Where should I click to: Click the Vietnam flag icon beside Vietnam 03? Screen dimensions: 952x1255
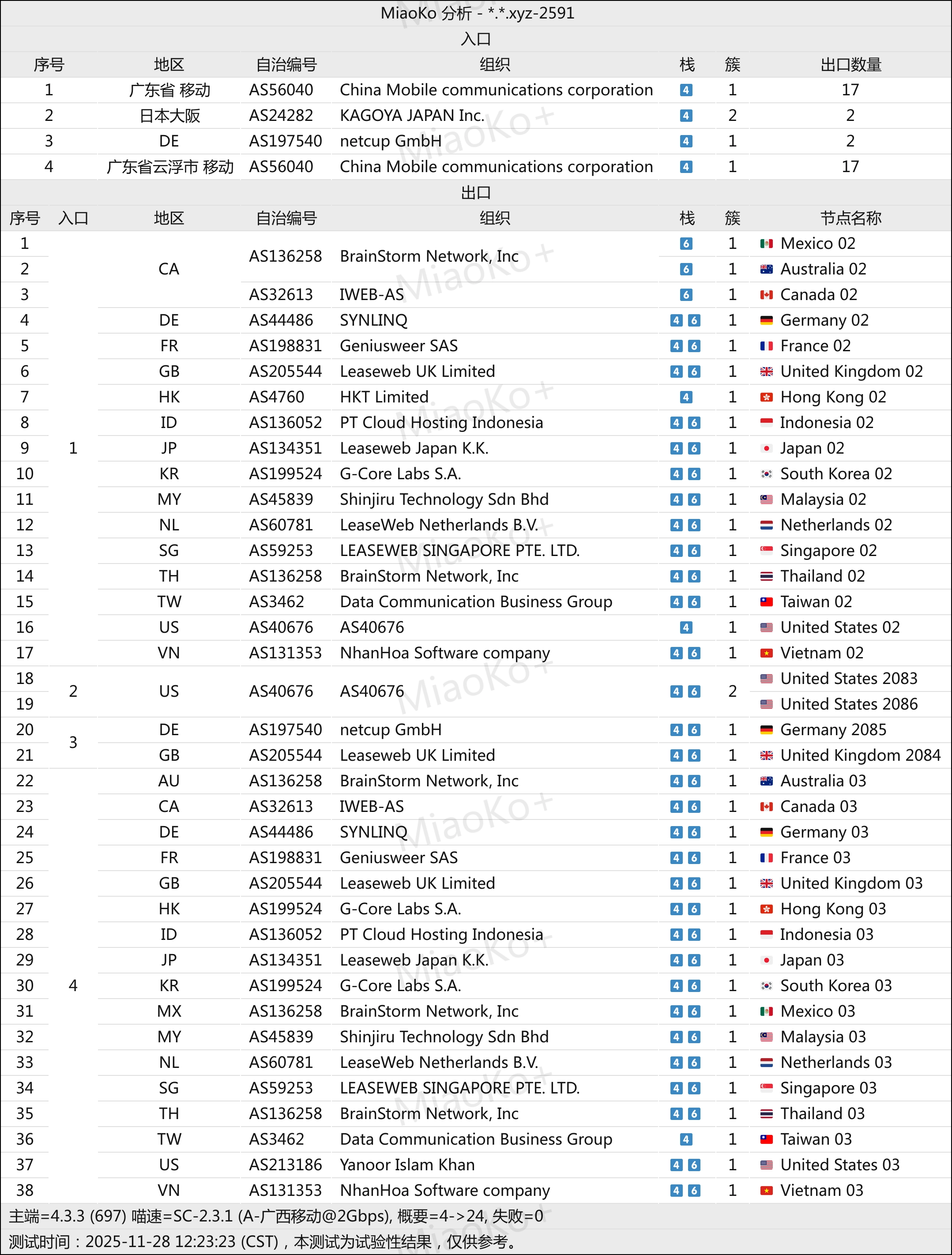pyautogui.click(x=766, y=1190)
